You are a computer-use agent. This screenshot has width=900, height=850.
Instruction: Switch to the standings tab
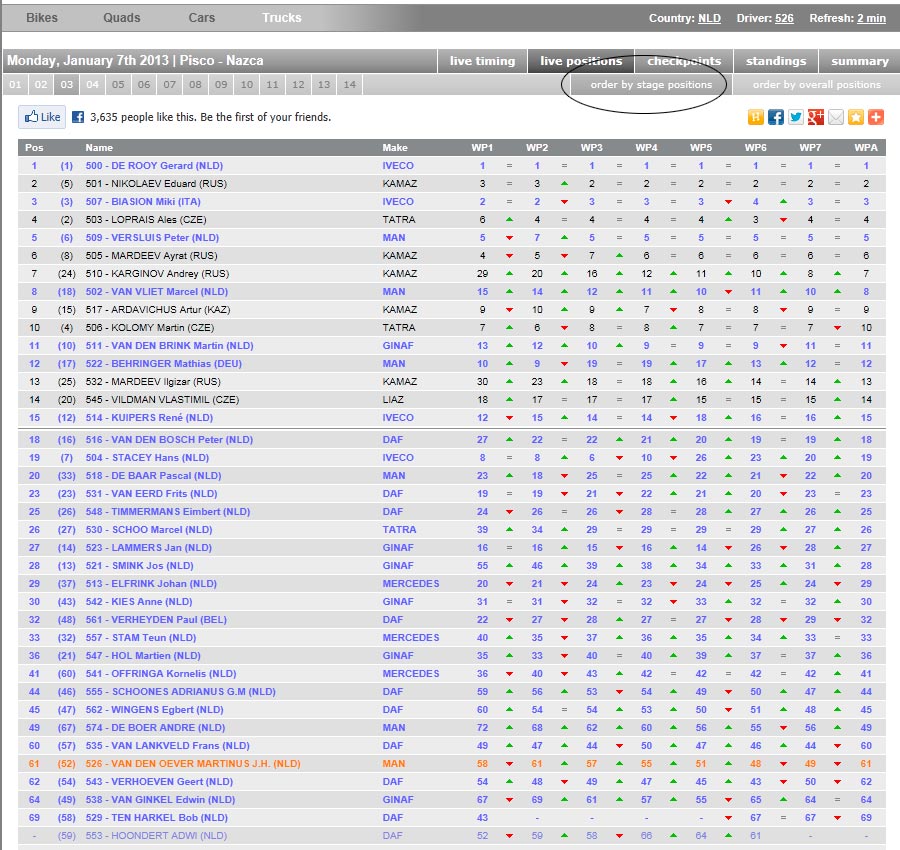tap(775, 61)
